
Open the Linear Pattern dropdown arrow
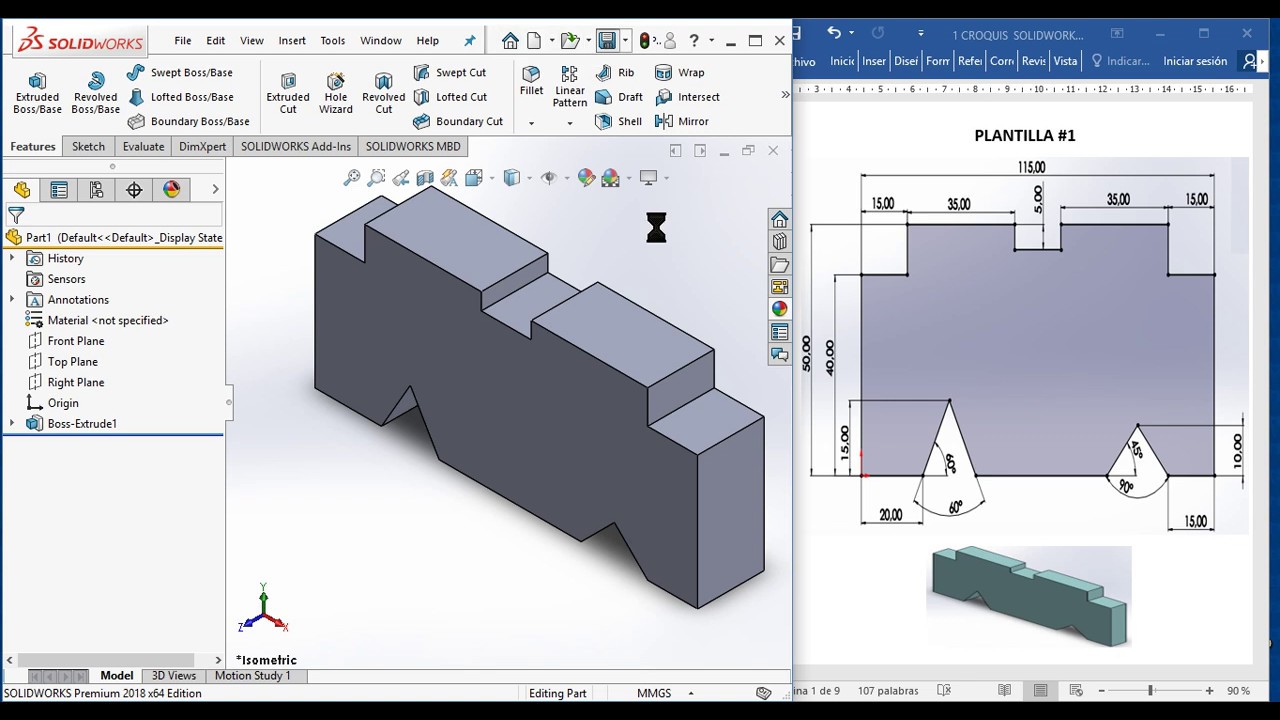click(x=570, y=123)
